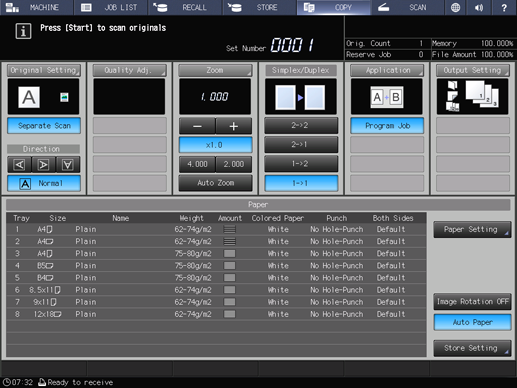This screenshot has width=517, height=388.
Task: Toggle Separate Scan mode
Action: tap(44, 126)
